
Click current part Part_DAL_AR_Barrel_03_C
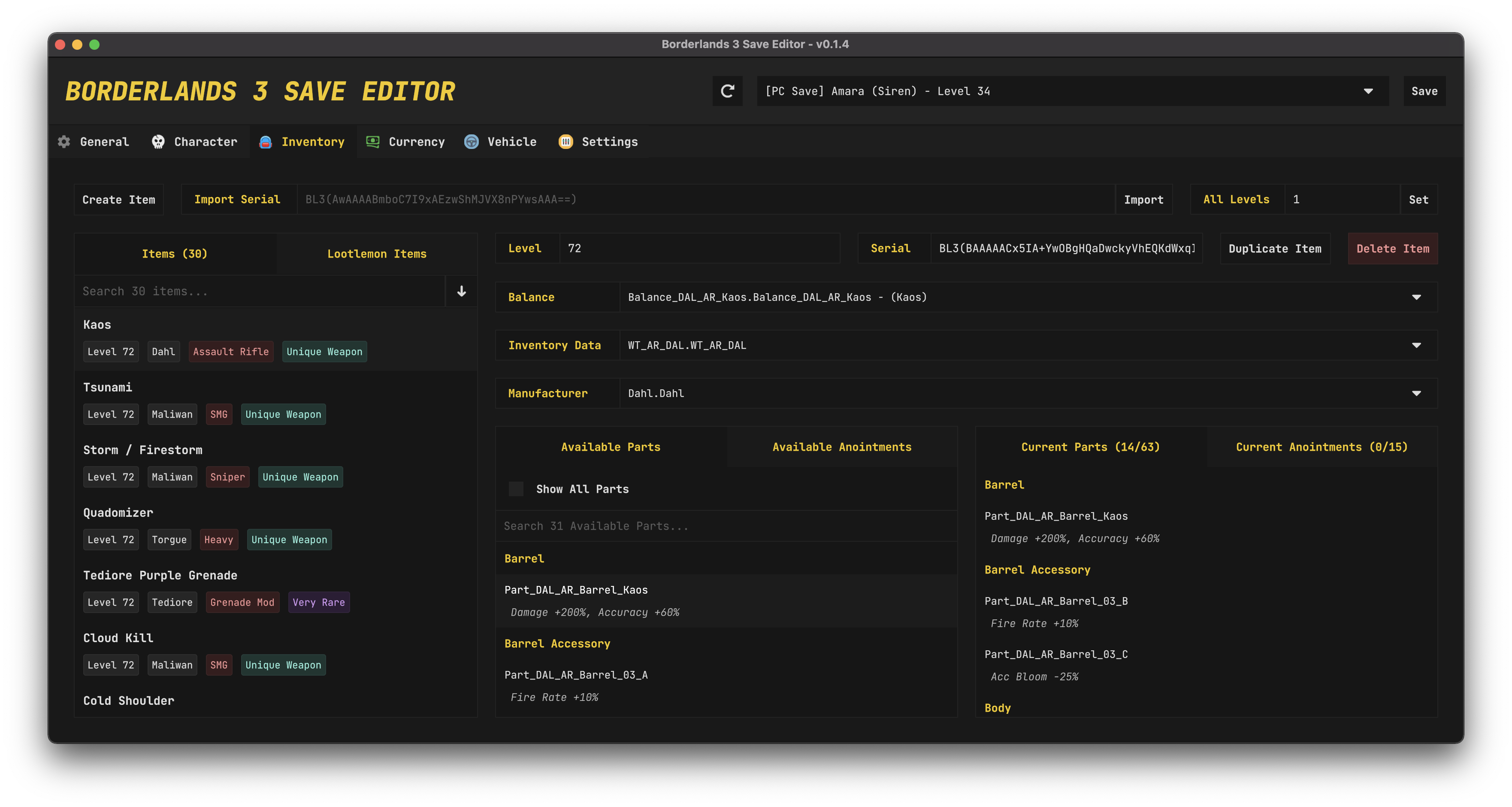1207,665
